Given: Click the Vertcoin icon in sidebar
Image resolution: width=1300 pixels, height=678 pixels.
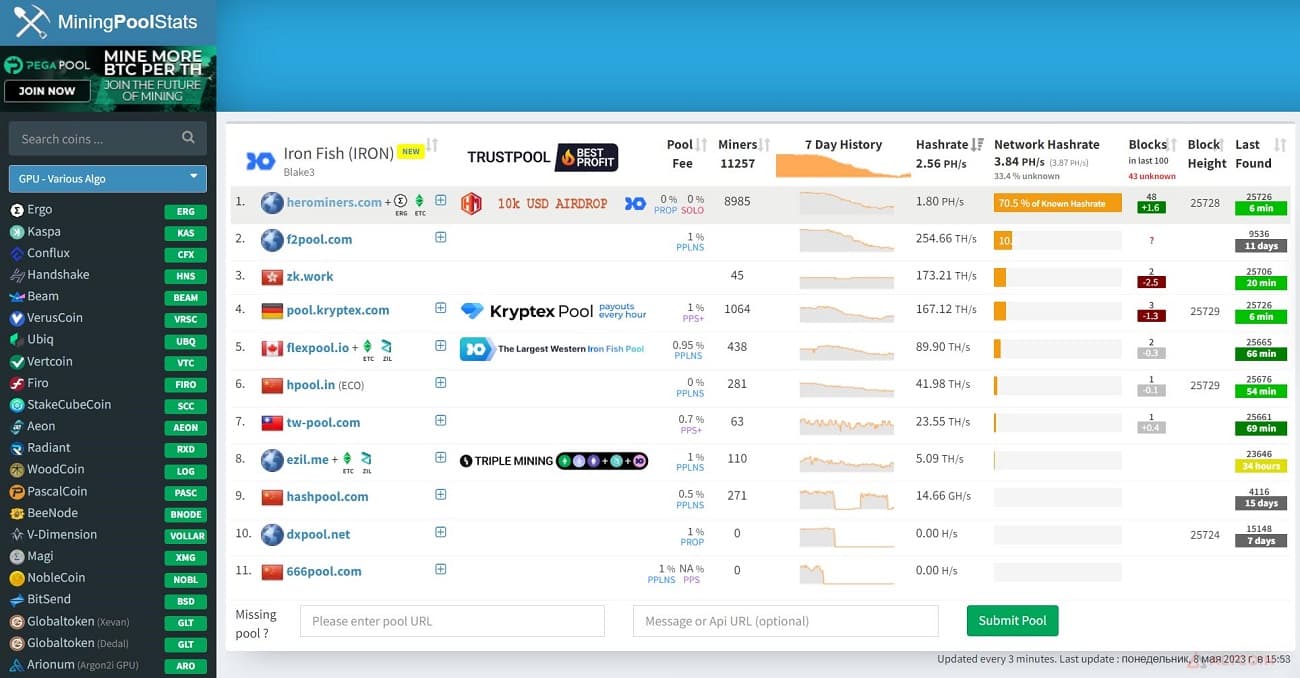Looking at the screenshot, I should coord(17,362).
